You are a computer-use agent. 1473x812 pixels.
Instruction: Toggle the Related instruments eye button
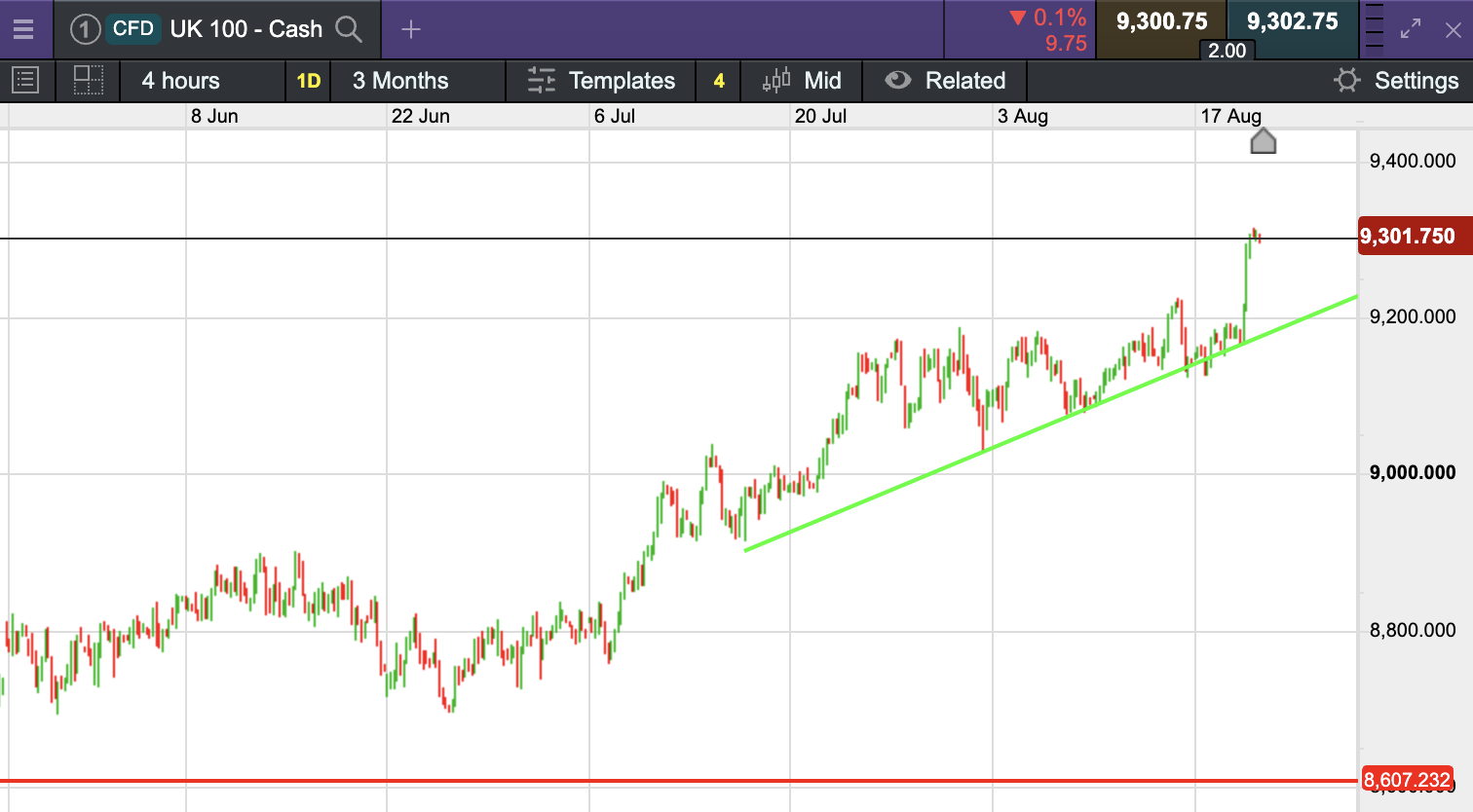coord(945,81)
